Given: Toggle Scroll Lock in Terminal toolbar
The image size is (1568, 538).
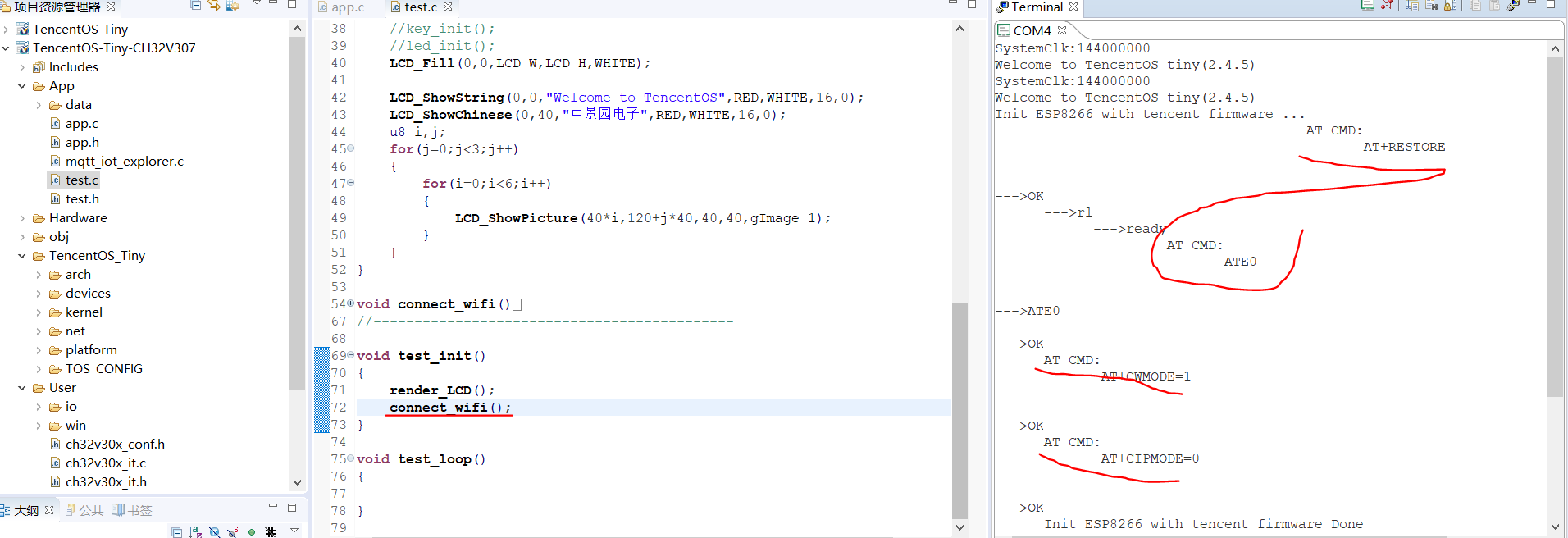Looking at the screenshot, I should (1450, 5).
